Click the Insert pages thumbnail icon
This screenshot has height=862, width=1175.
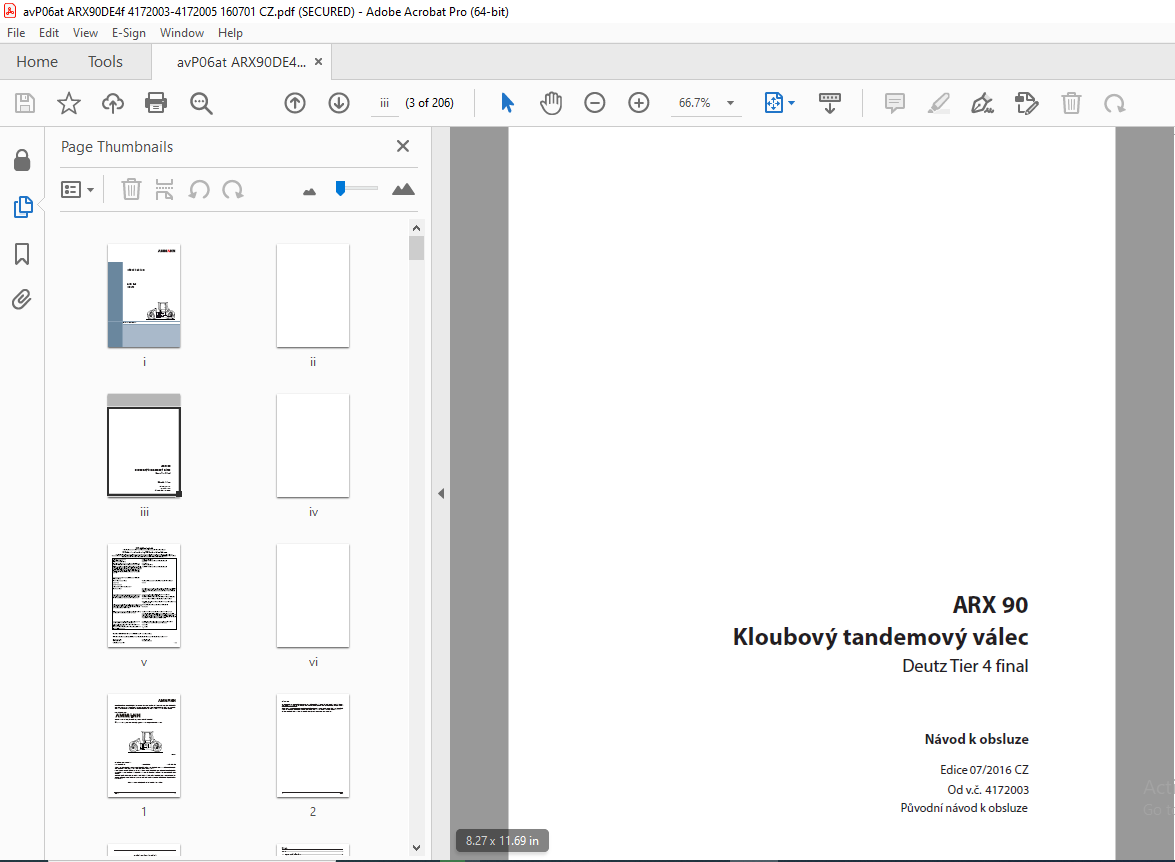point(164,189)
